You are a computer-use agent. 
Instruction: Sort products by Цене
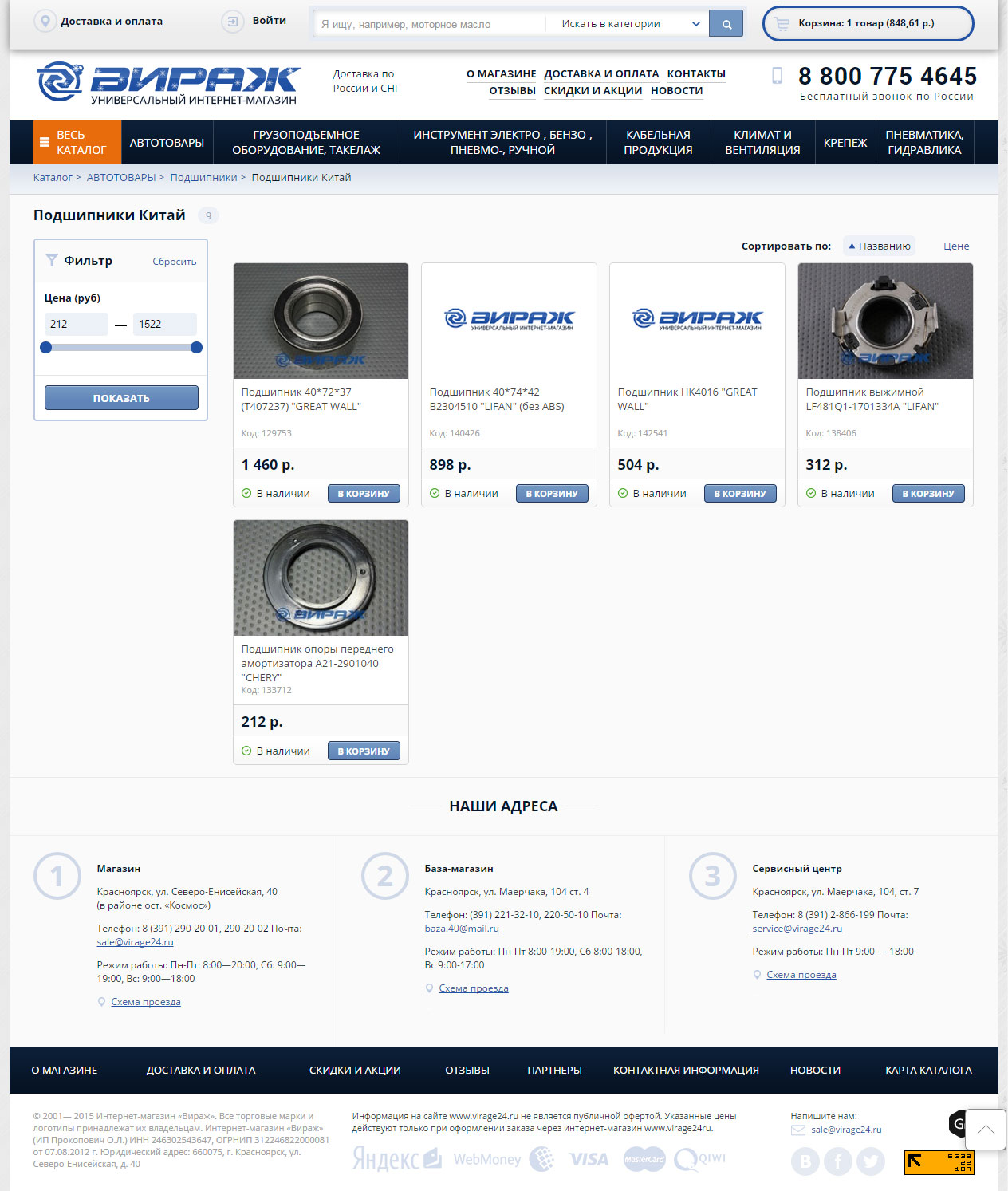pos(956,246)
